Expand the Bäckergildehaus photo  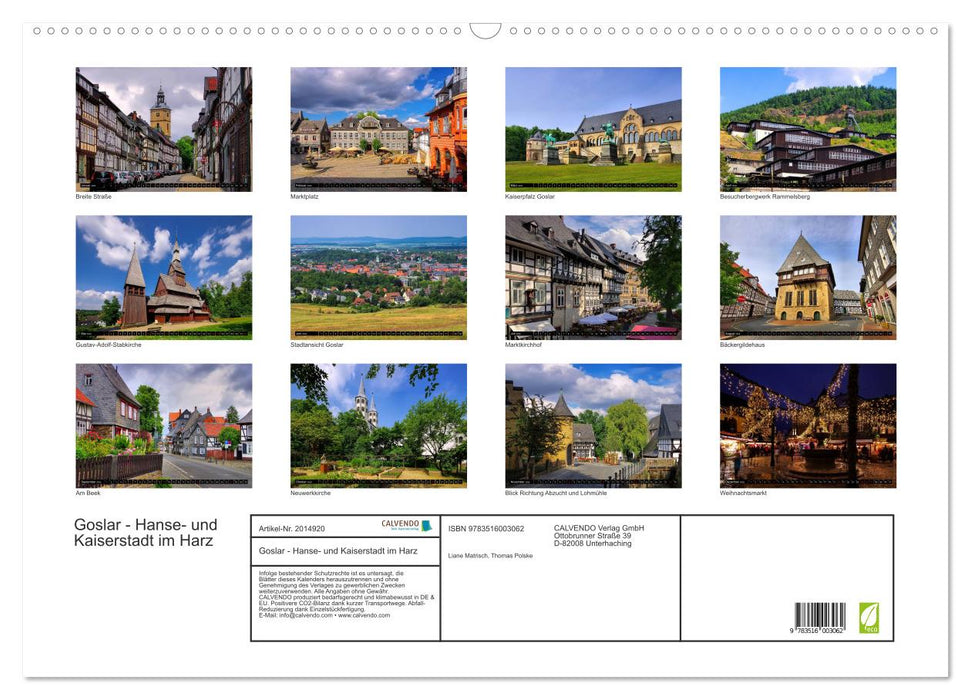807,277
